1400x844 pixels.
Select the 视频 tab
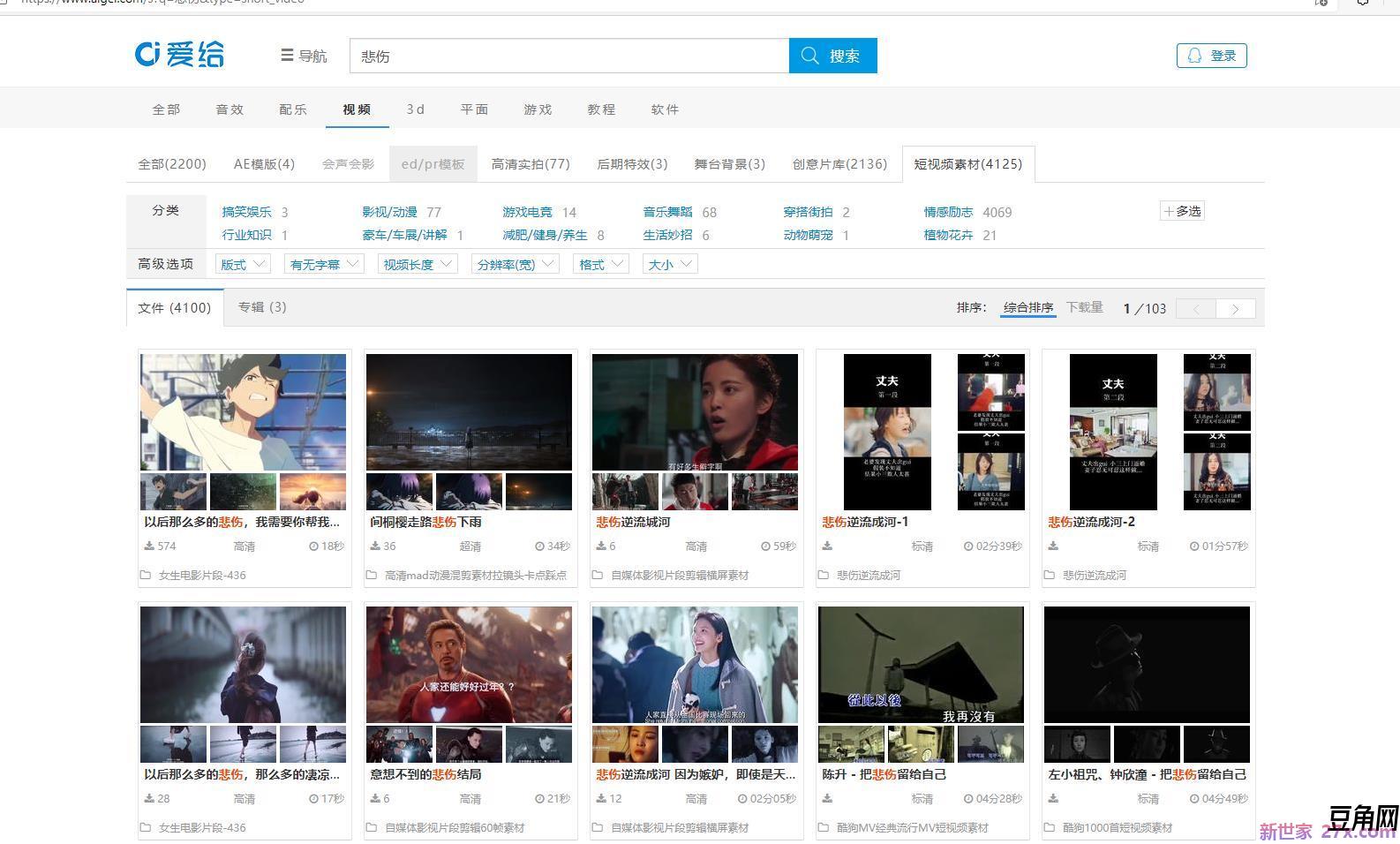[x=357, y=109]
